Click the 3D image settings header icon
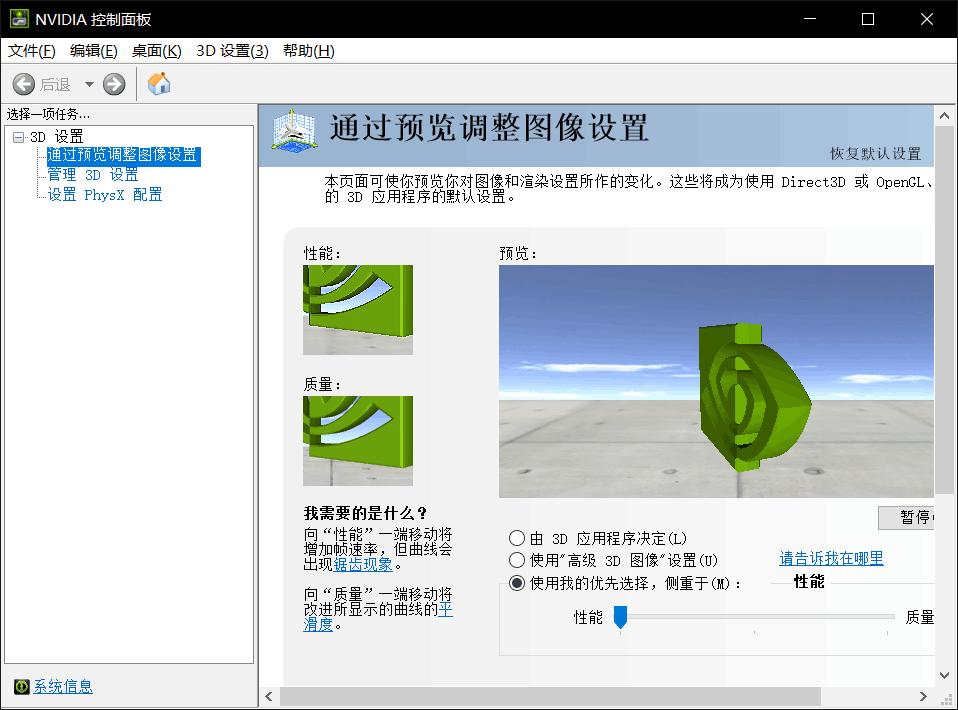 294,130
